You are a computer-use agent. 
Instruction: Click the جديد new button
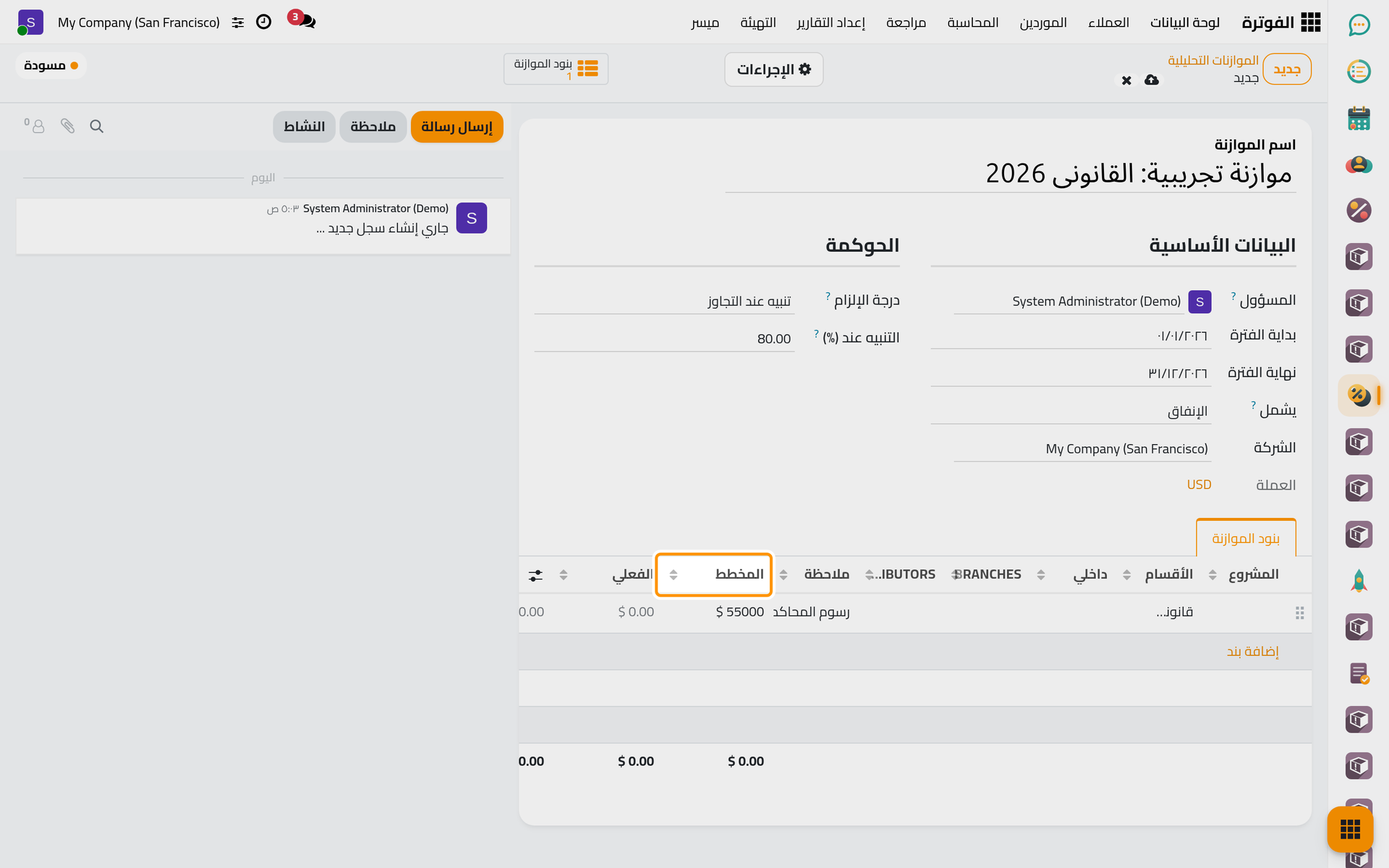(1287, 69)
